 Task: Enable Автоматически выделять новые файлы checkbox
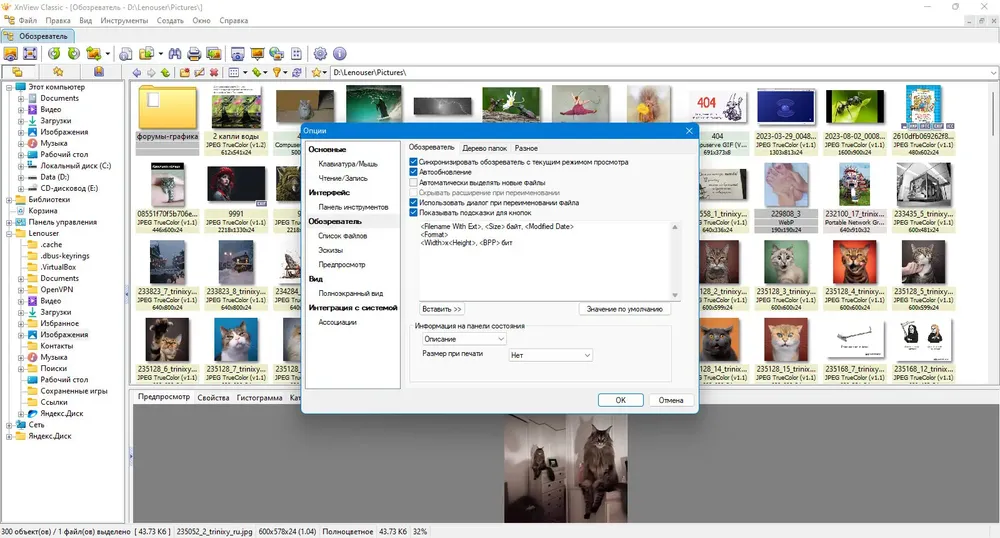[x=413, y=182]
